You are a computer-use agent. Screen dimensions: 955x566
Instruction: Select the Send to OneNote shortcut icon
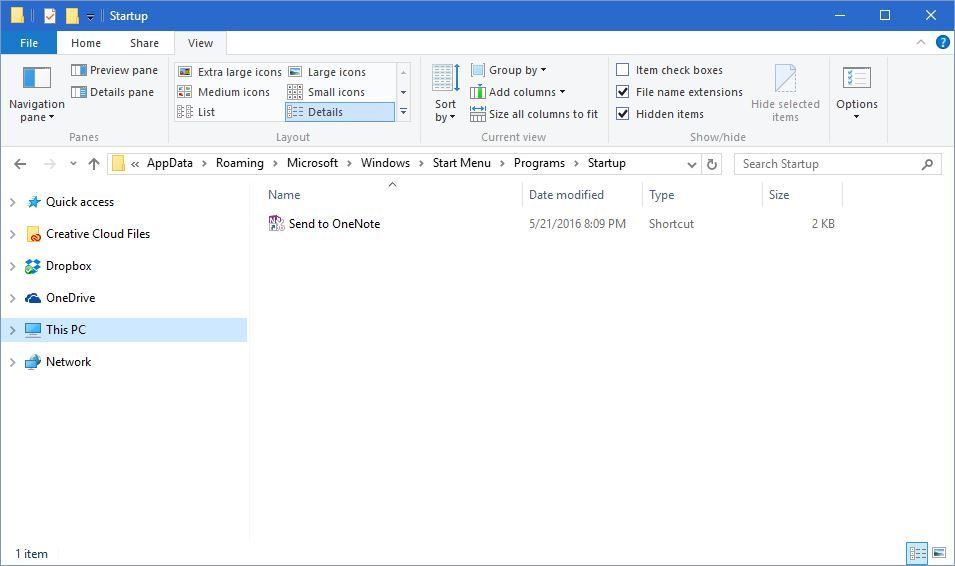[x=277, y=224]
